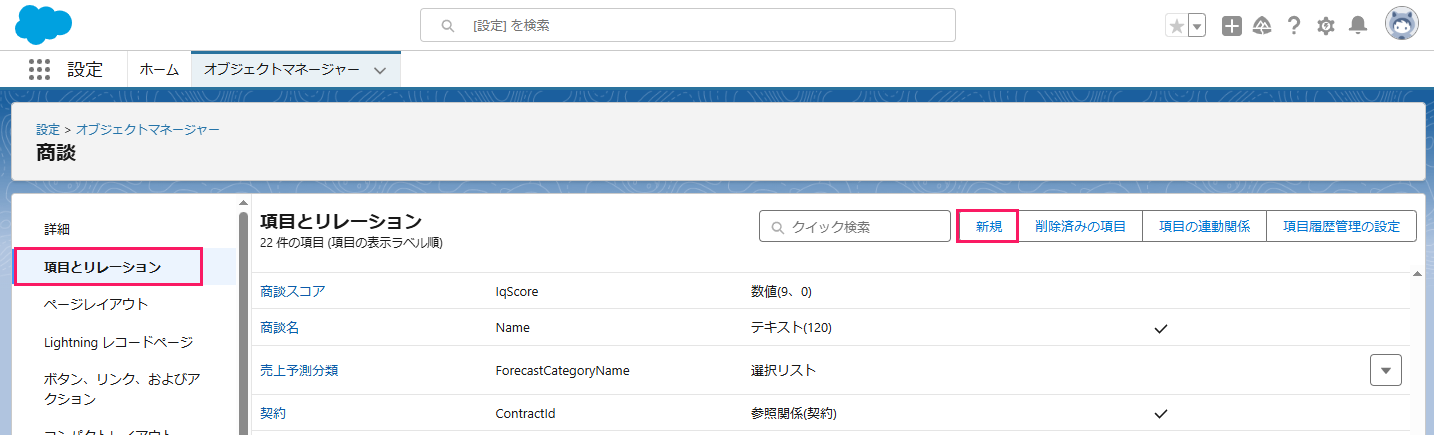Viewport: 1434px width, 435px height.
Task: Click the Salesforce cloud logo
Action: pos(44,25)
